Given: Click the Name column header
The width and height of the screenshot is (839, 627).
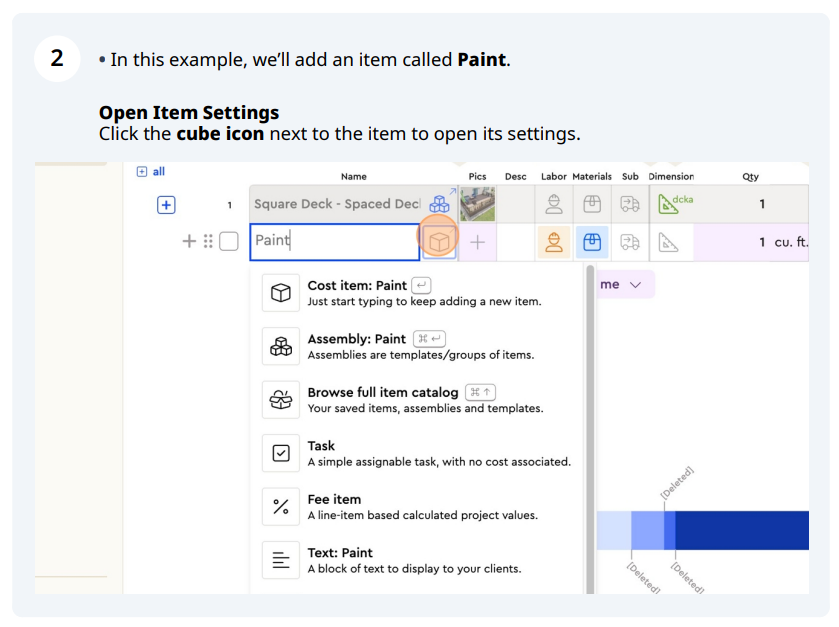Looking at the screenshot, I should click(354, 177).
